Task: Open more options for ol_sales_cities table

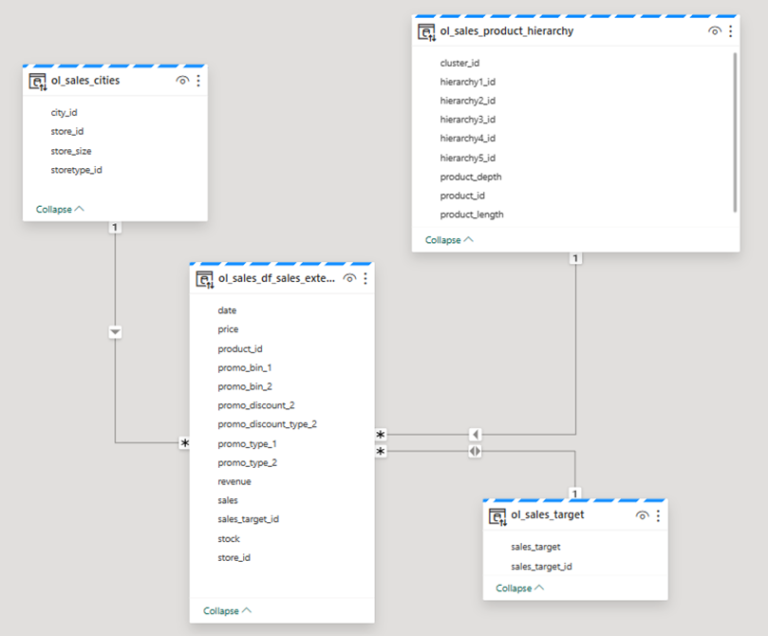Action: tap(198, 81)
